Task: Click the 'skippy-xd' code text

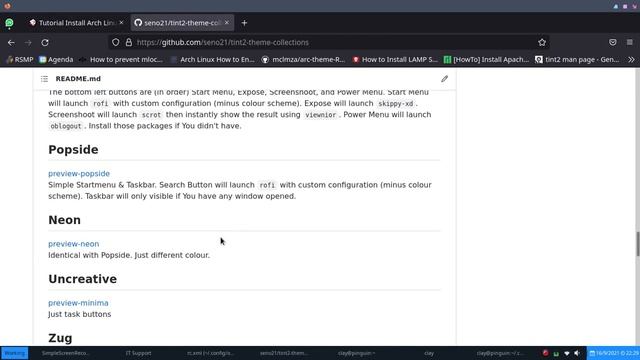Action: tap(396, 104)
